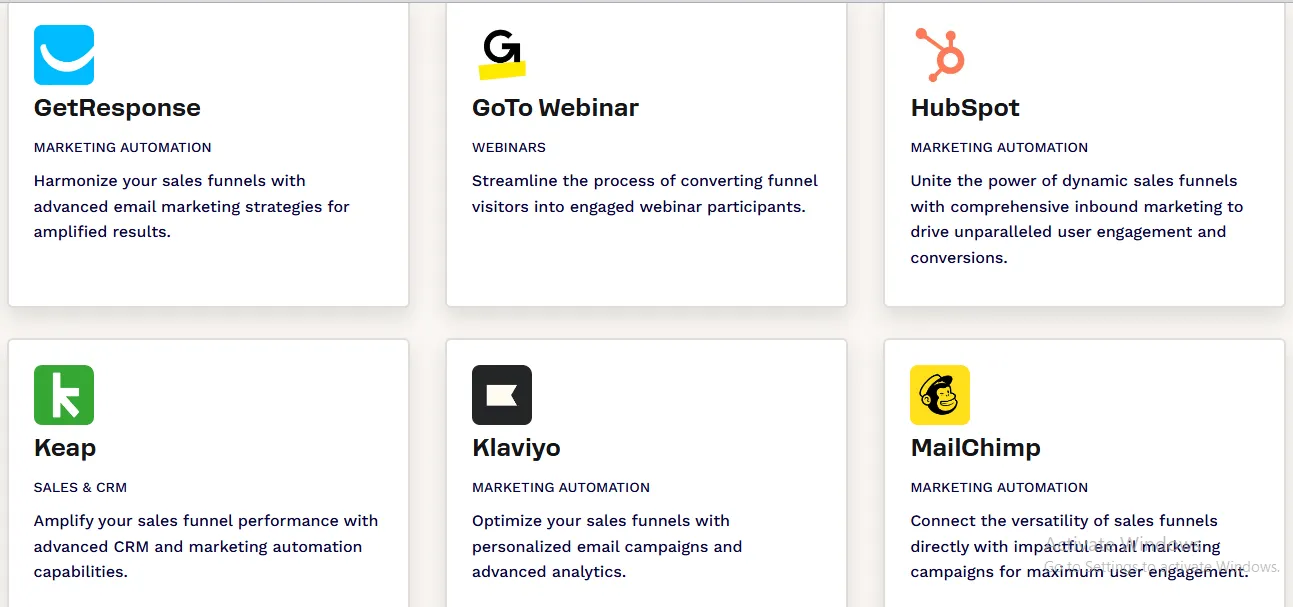The height and width of the screenshot is (607, 1293).
Task: Select the Webinars category label
Action: coord(509,148)
